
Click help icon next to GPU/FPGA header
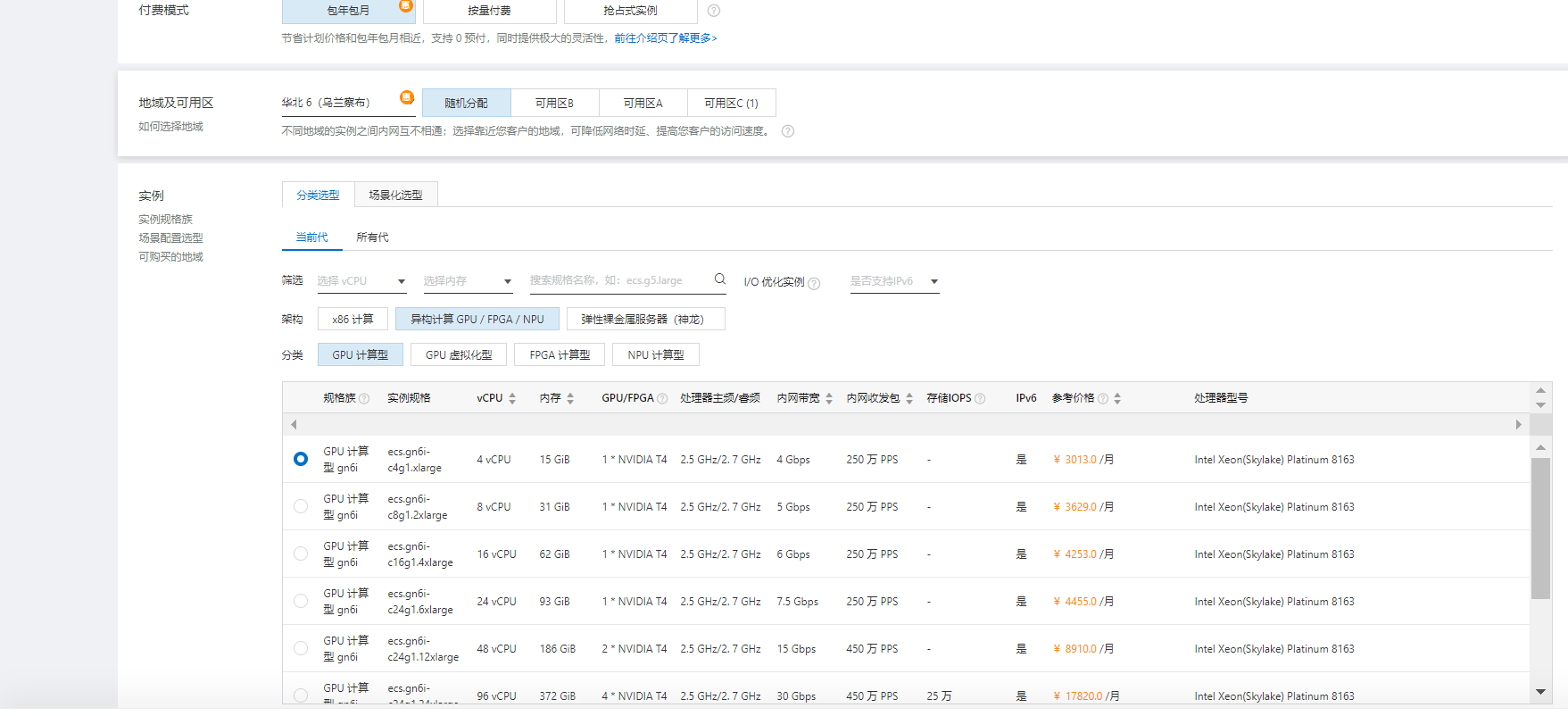662,399
